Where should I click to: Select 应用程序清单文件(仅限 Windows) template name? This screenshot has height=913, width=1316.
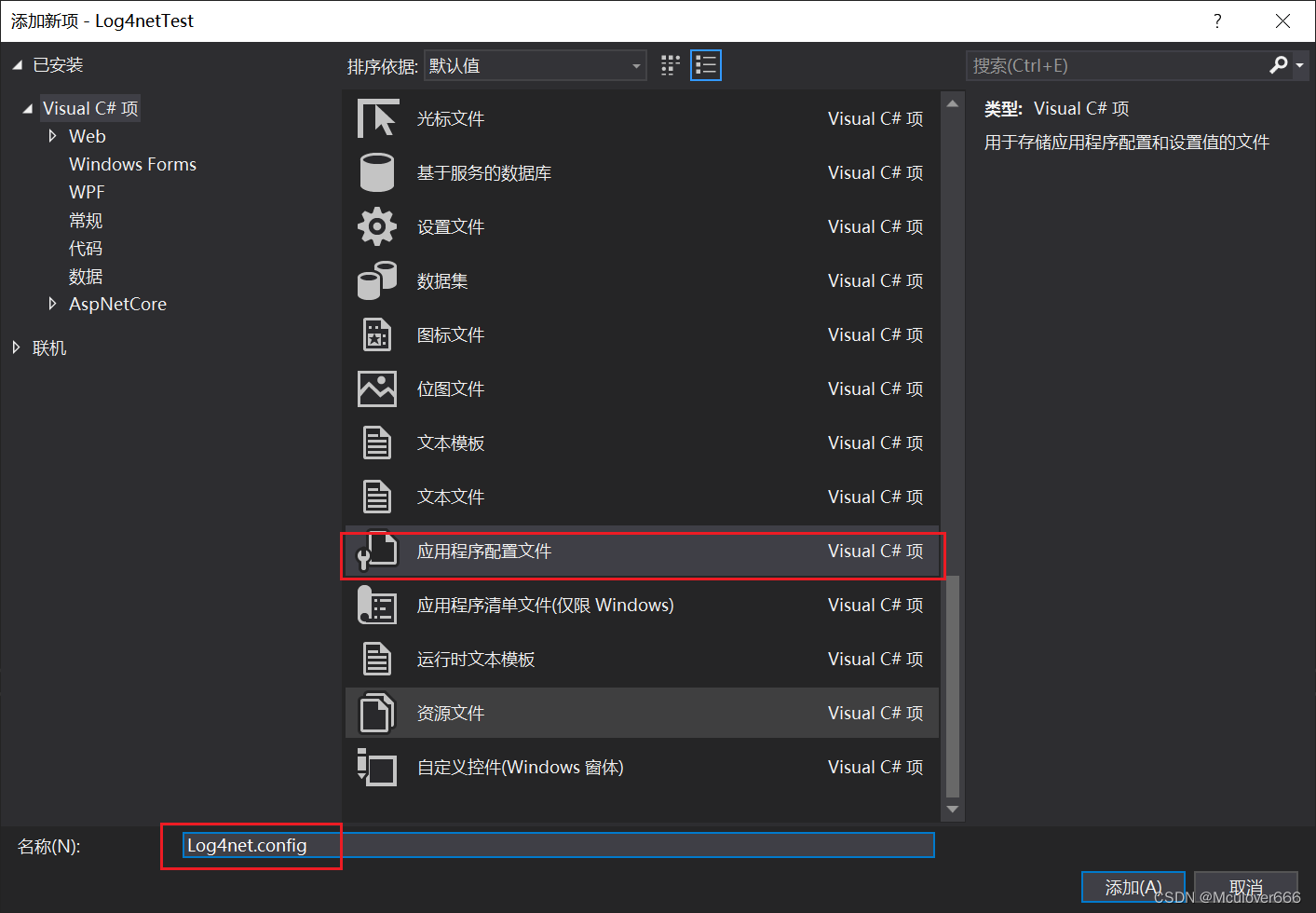[x=545, y=605]
